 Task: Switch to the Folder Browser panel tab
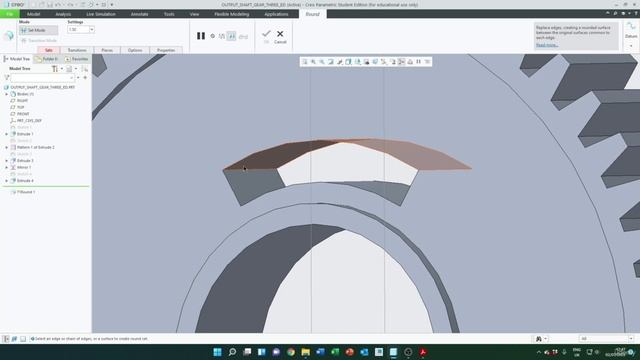(x=47, y=59)
